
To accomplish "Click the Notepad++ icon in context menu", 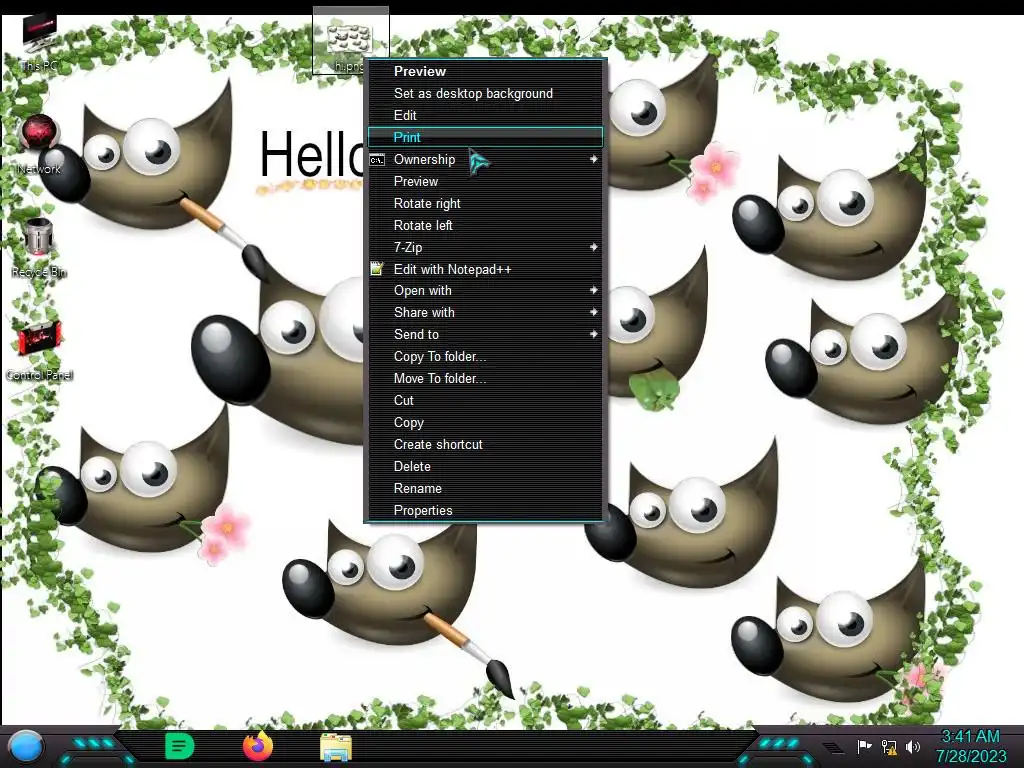I will tap(377, 268).
